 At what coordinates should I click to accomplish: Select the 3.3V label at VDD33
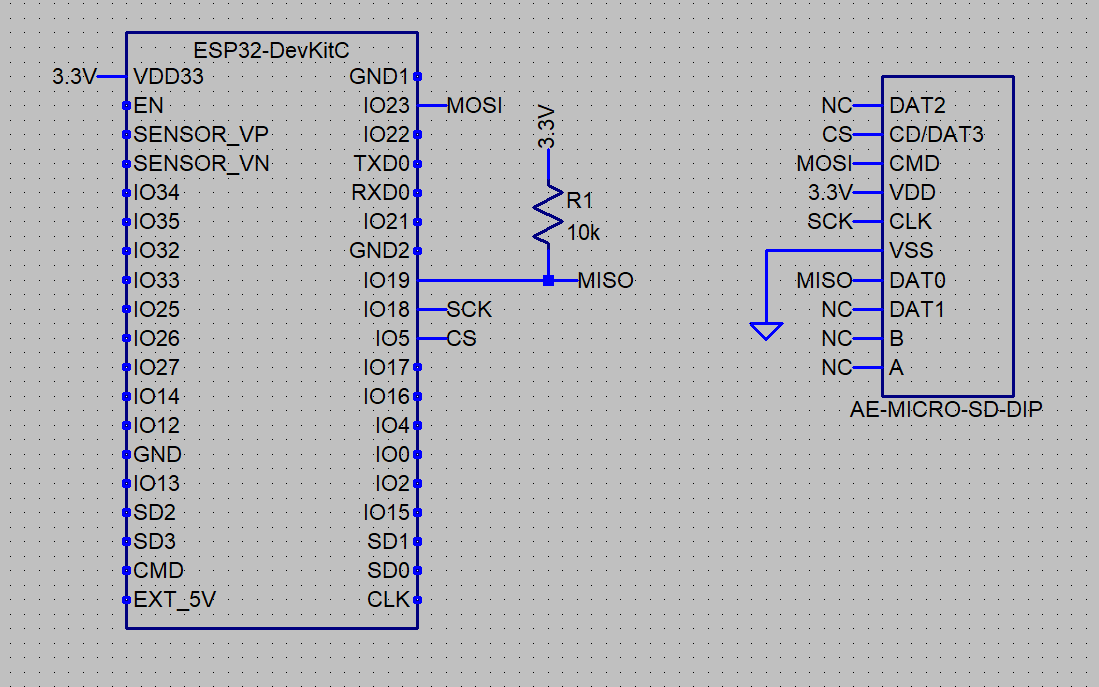(x=74, y=76)
